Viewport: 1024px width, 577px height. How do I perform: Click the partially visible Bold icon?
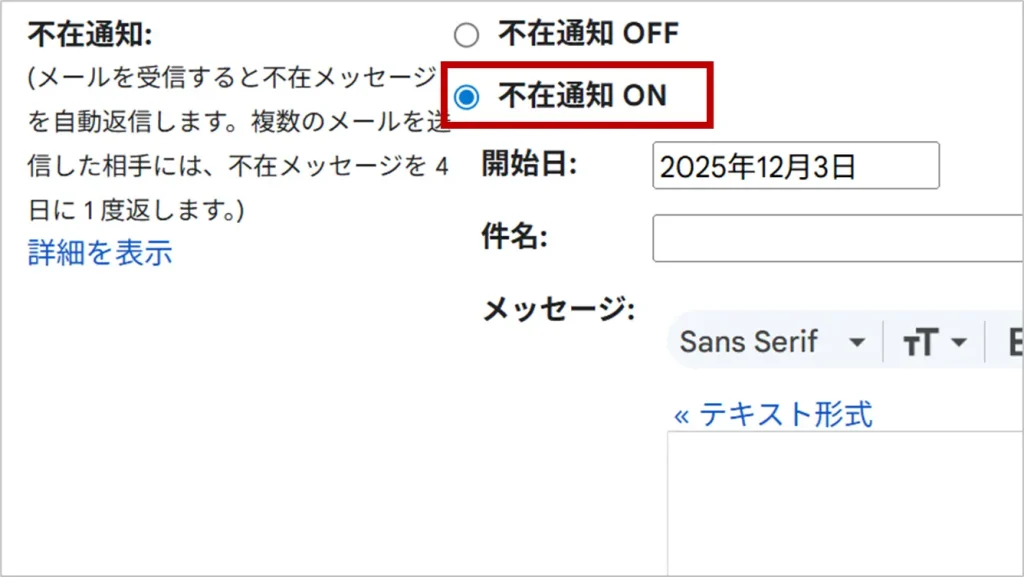coord(1014,343)
